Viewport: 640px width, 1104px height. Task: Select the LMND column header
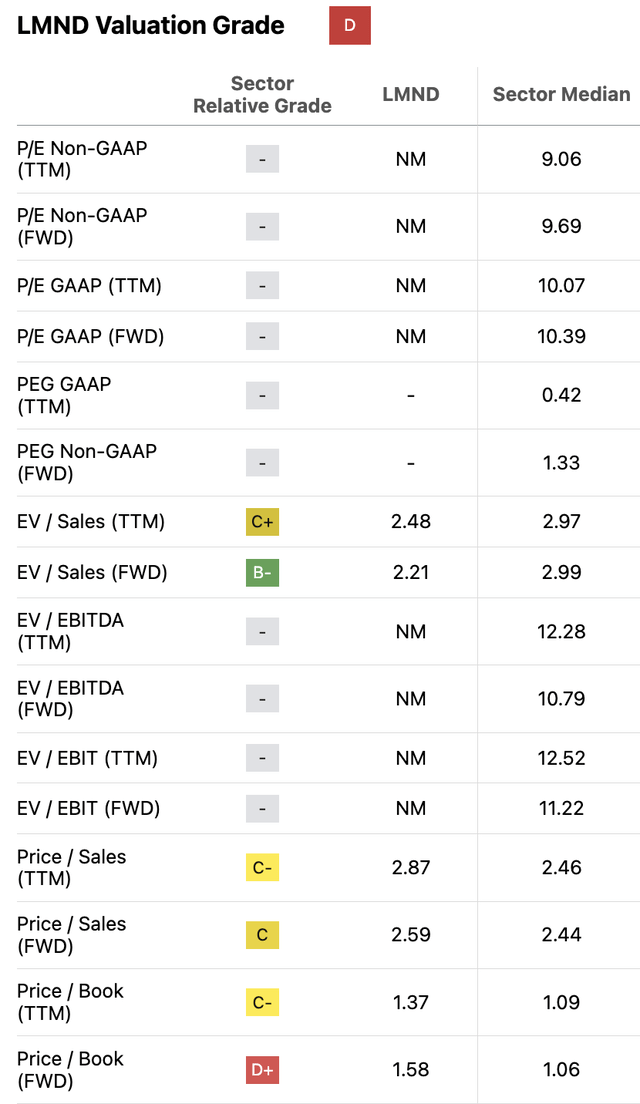pos(411,95)
